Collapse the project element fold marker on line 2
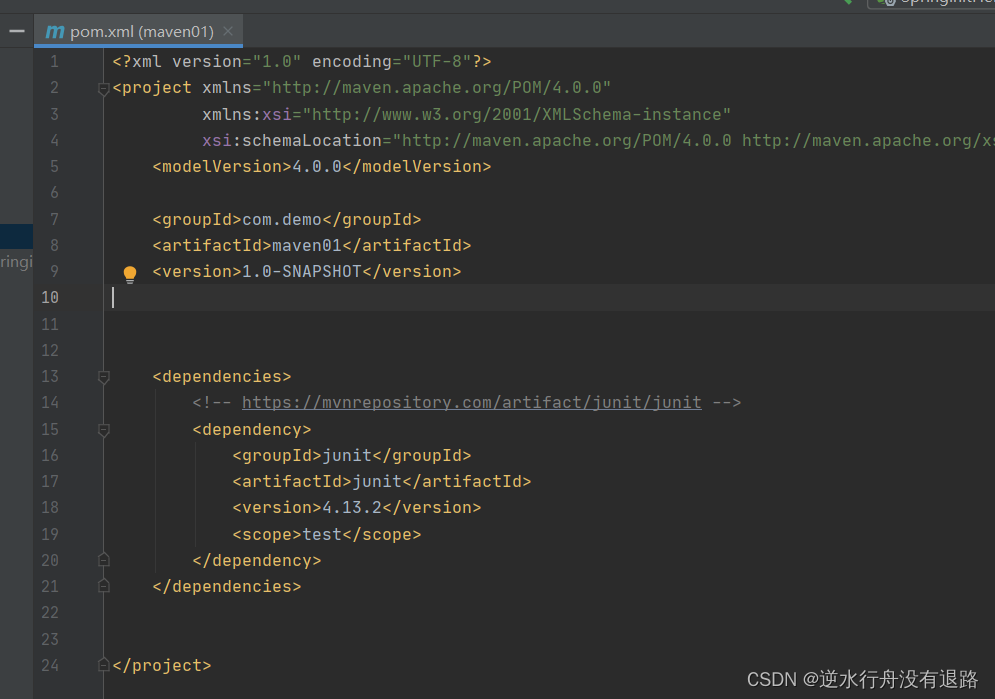 [x=104, y=89]
